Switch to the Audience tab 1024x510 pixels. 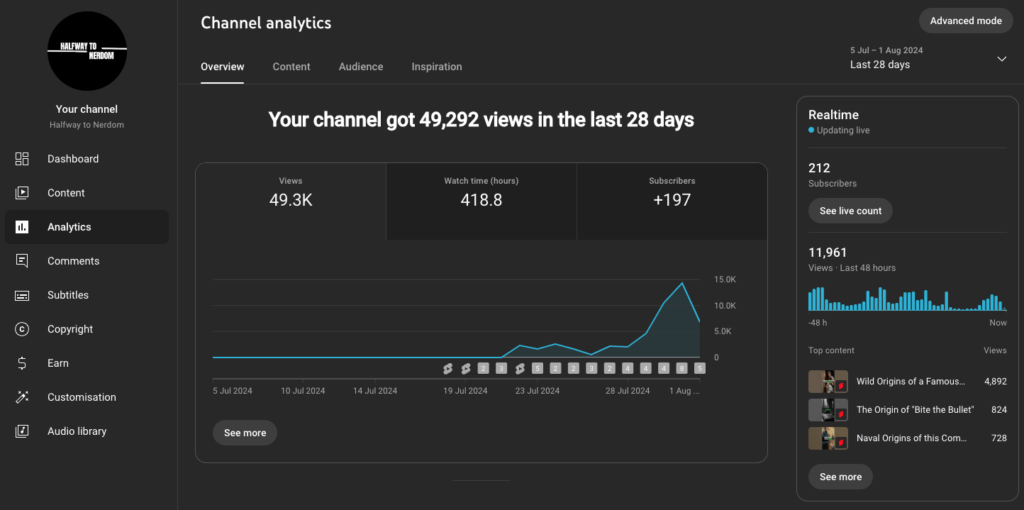click(x=361, y=67)
